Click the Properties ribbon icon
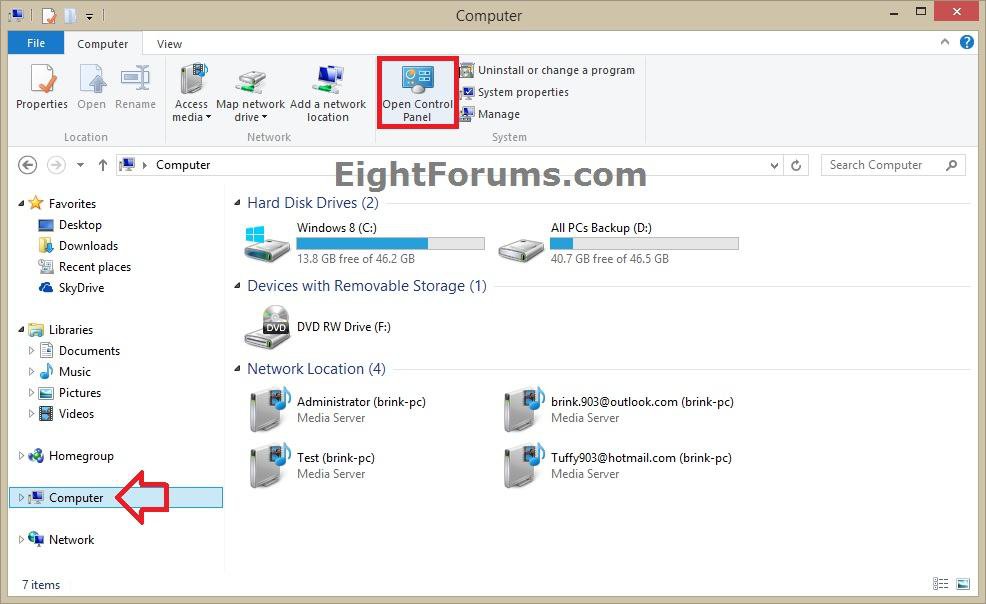This screenshot has height=604, width=986. [42, 87]
